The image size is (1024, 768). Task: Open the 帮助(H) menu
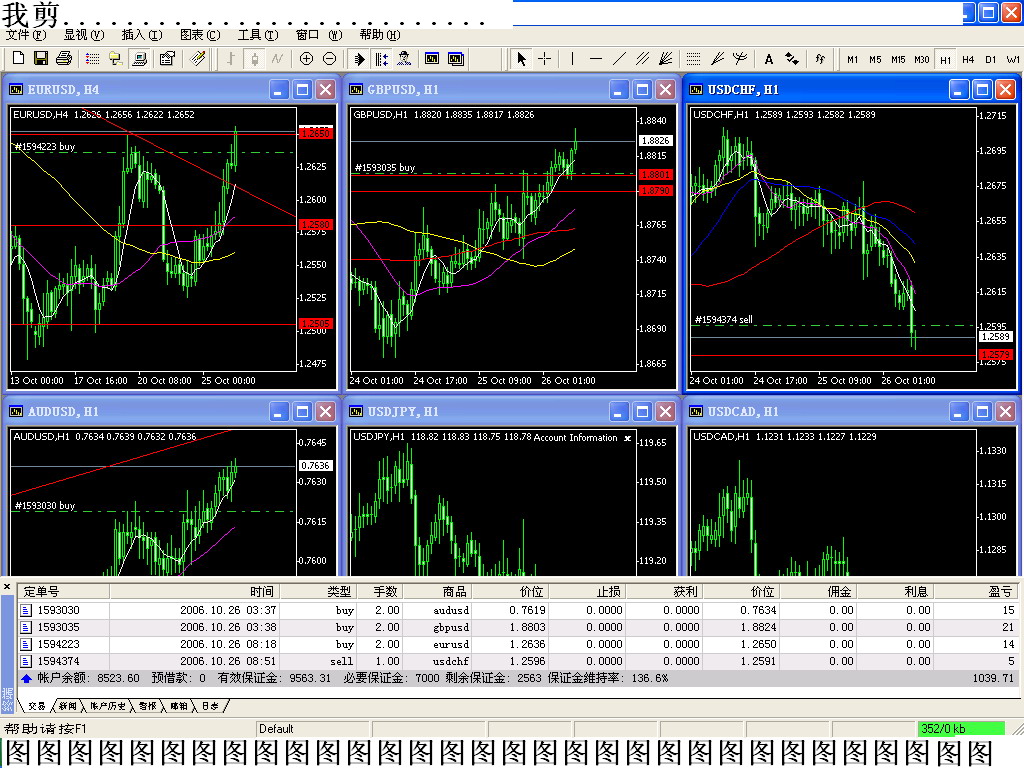pos(379,35)
